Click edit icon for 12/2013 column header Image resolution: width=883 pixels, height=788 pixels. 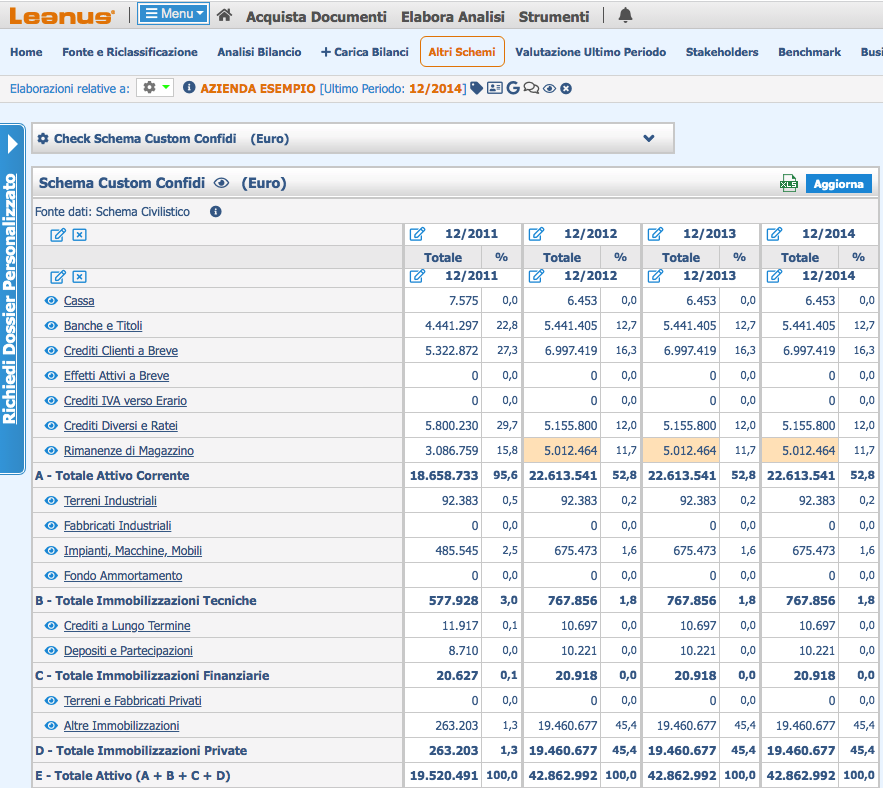(656, 234)
